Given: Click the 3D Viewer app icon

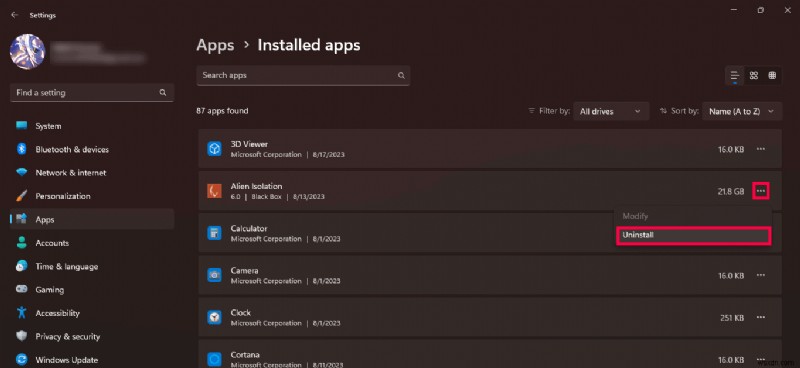Looking at the screenshot, I should pos(214,149).
